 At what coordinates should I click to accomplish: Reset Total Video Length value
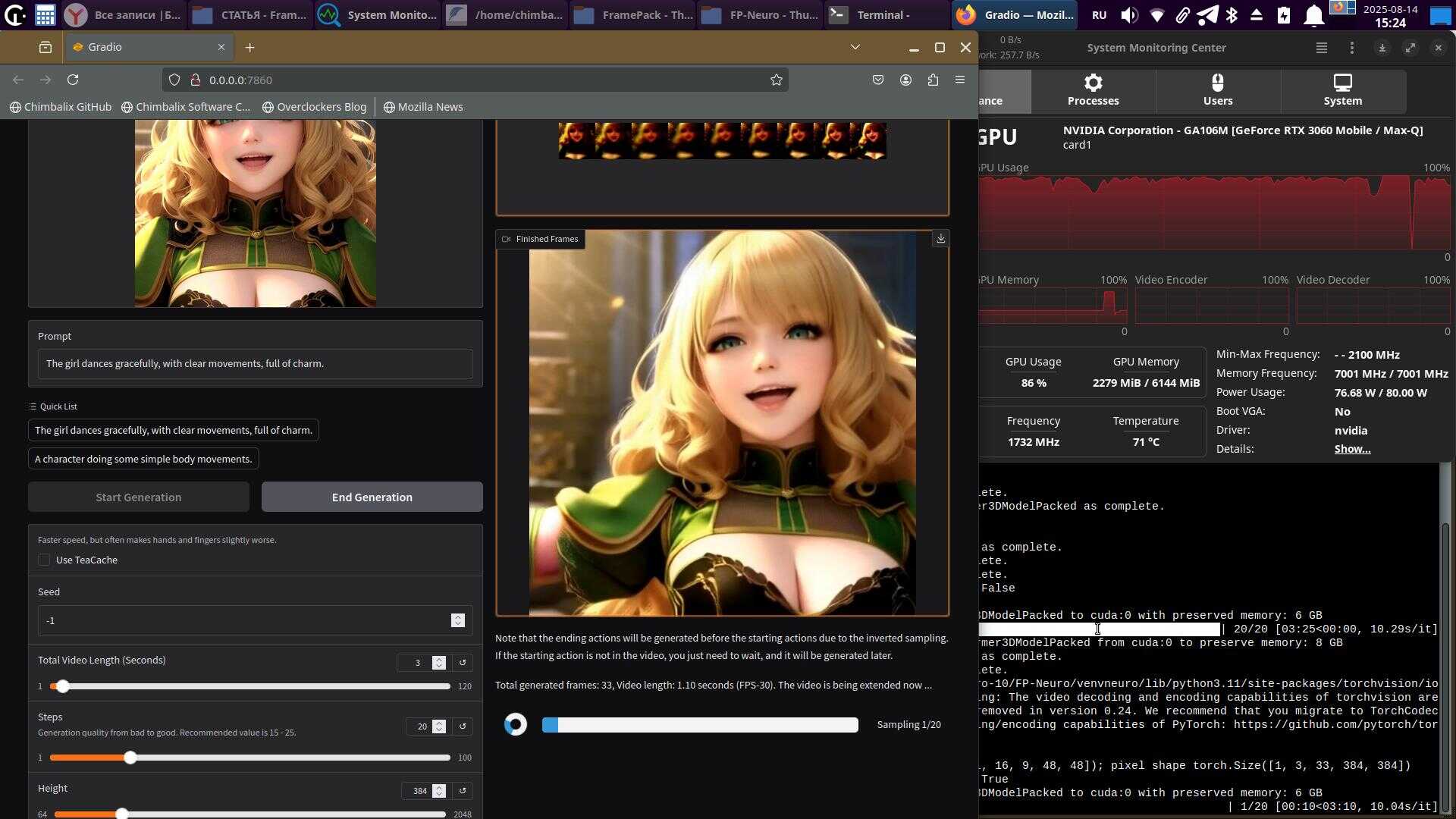coord(463,663)
